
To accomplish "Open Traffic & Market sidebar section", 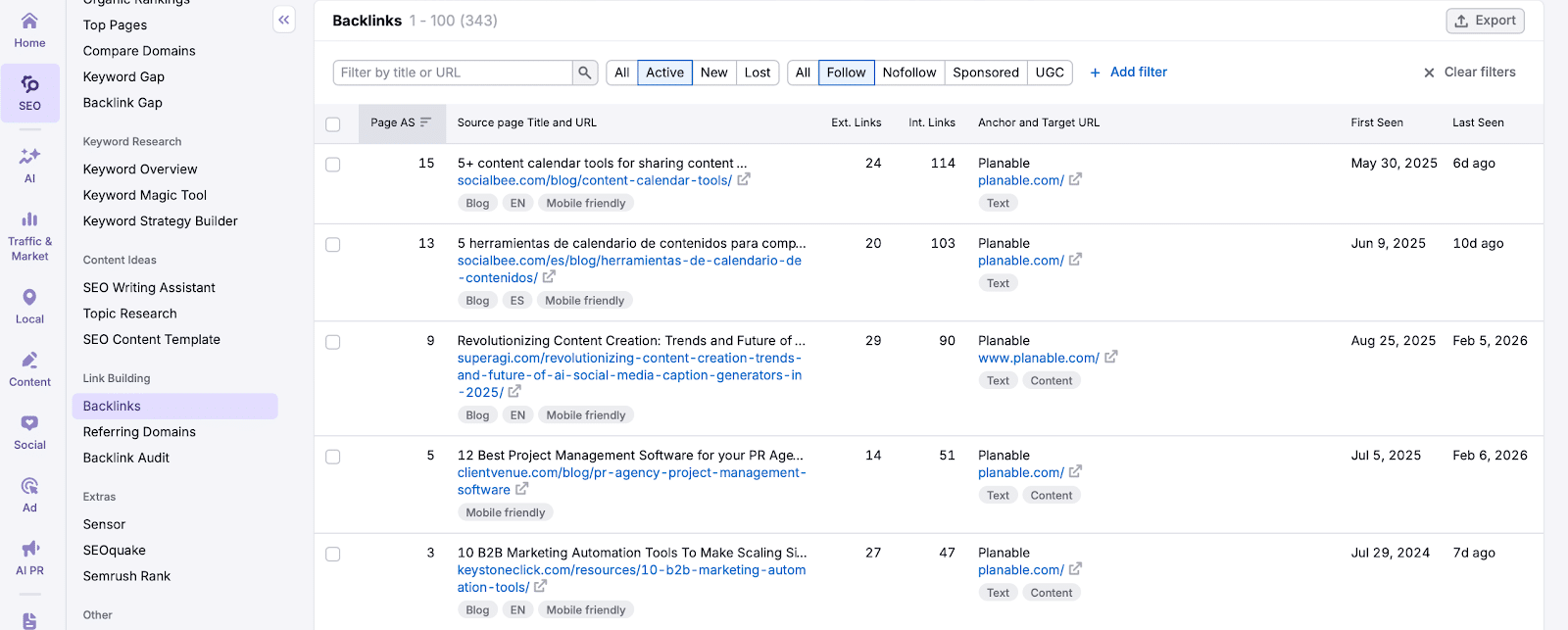I will coord(29,235).
